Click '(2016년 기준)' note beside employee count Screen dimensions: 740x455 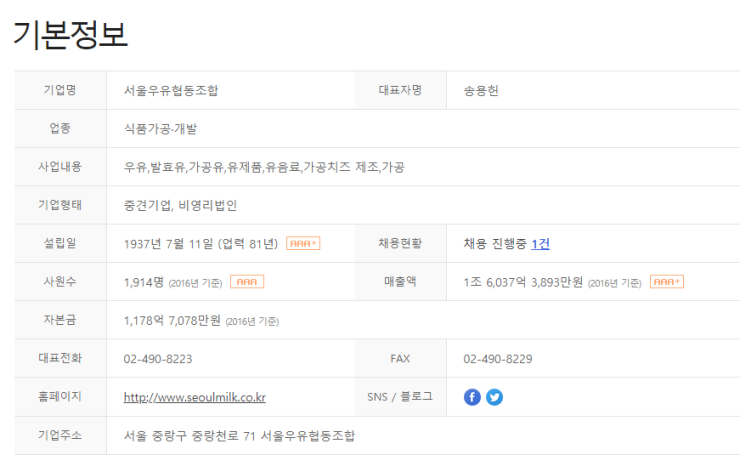pyautogui.click(x=195, y=283)
